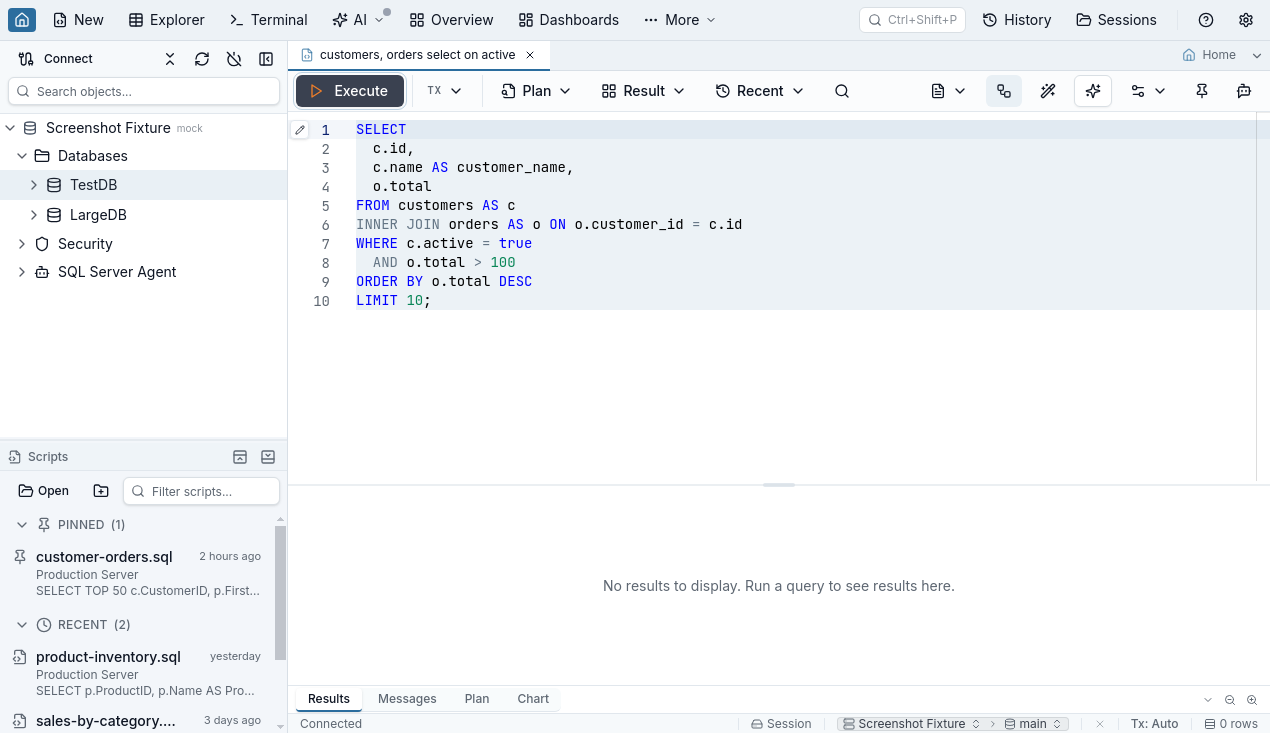Viewport: 1270px width, 733px height.
Task: Click the pencil edit icon beside line 1
Action: coord(300,130)
